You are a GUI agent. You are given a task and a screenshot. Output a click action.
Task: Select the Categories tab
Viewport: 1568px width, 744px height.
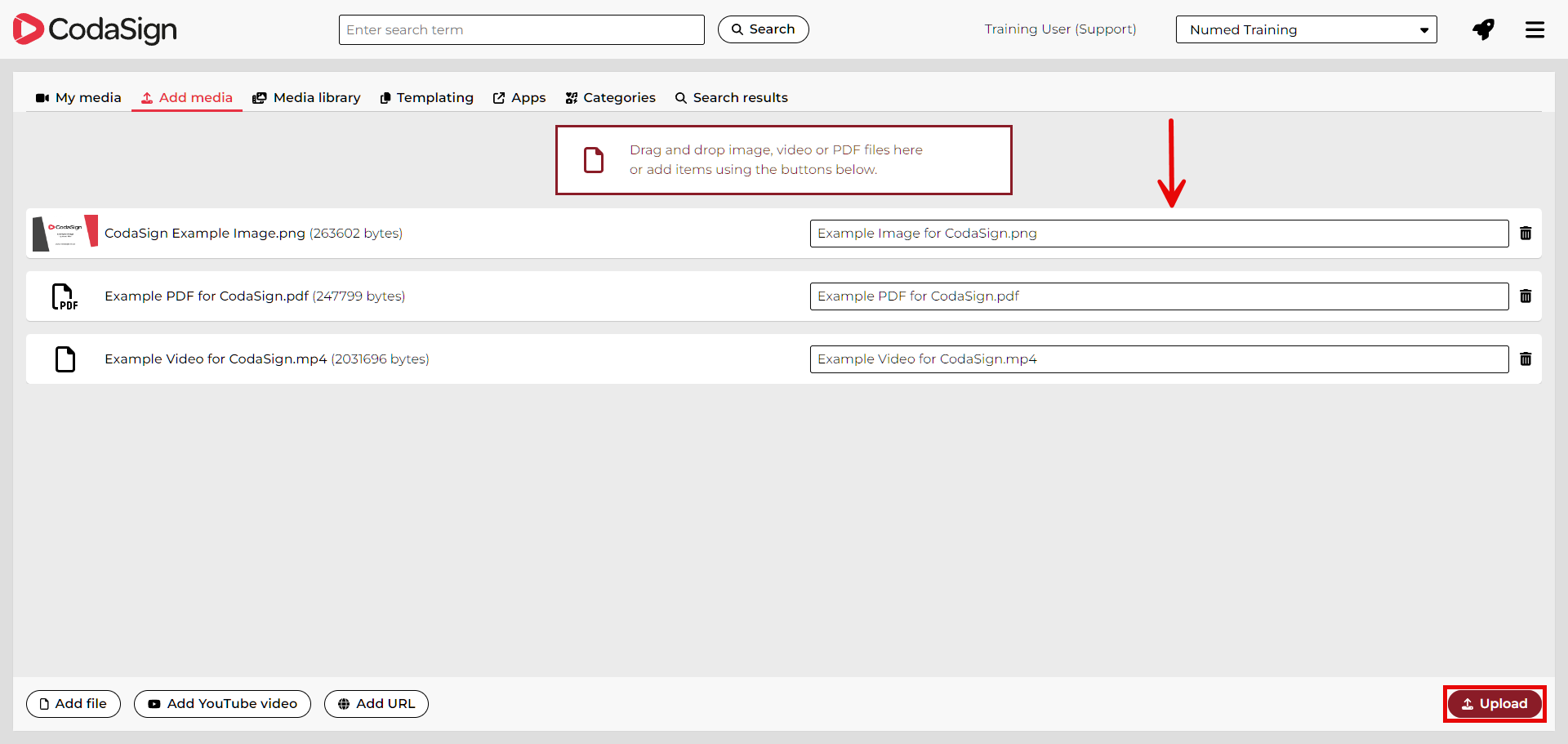(610, 98)
